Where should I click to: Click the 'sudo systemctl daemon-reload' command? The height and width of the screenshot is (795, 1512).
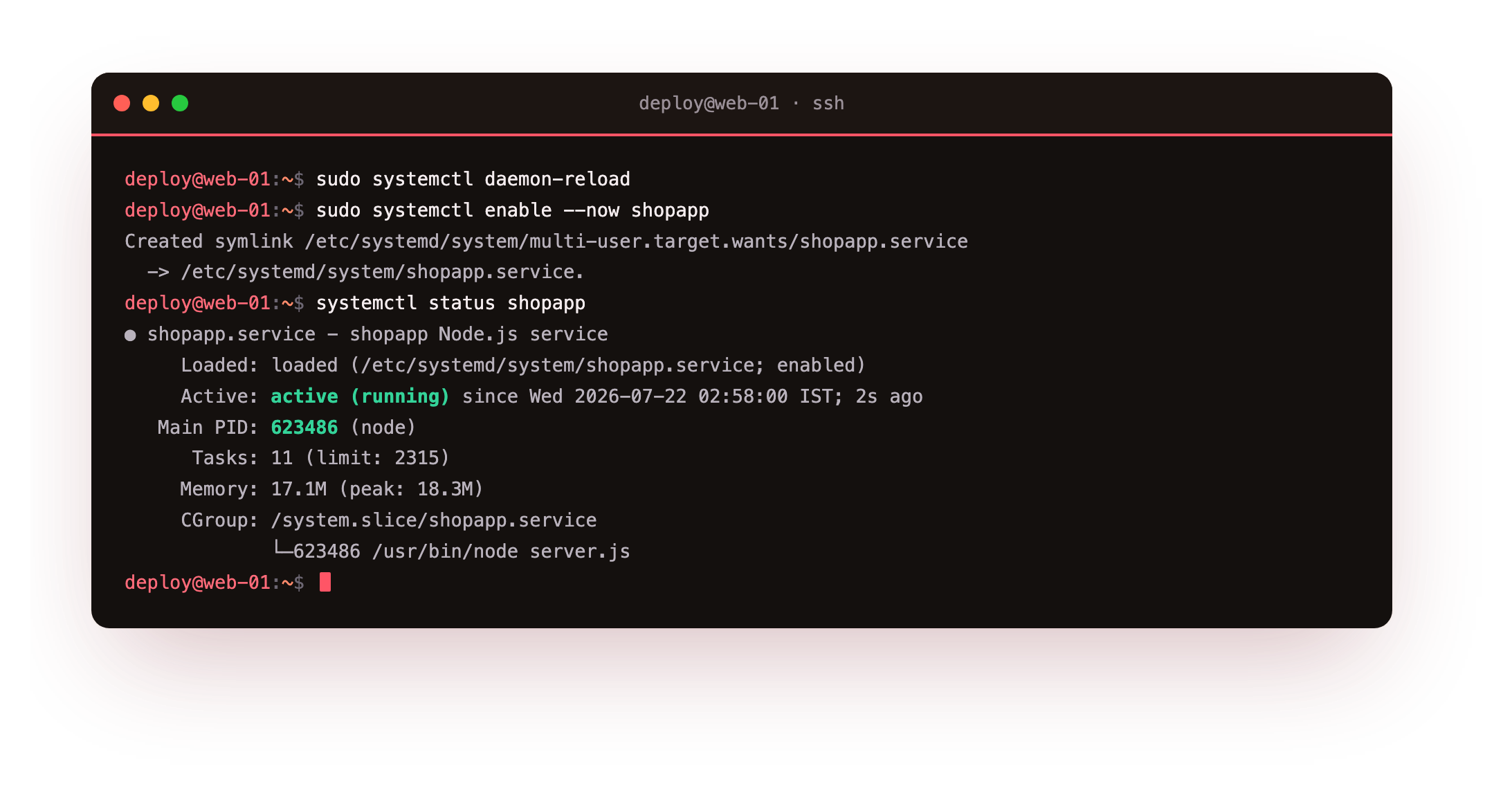(x=473, y=179)
